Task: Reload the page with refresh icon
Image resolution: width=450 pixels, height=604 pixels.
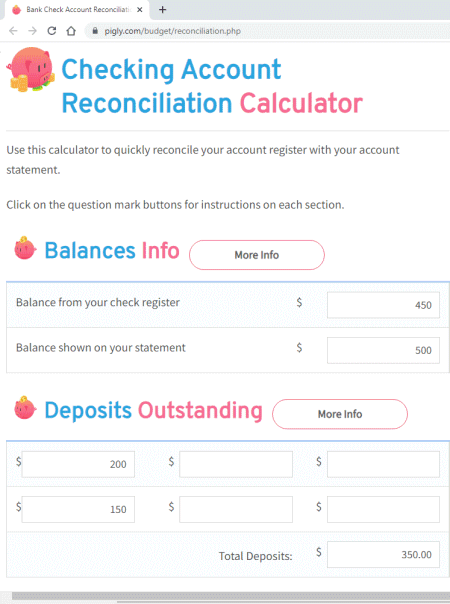Action: pyautogui.click(x=52, y=31)
